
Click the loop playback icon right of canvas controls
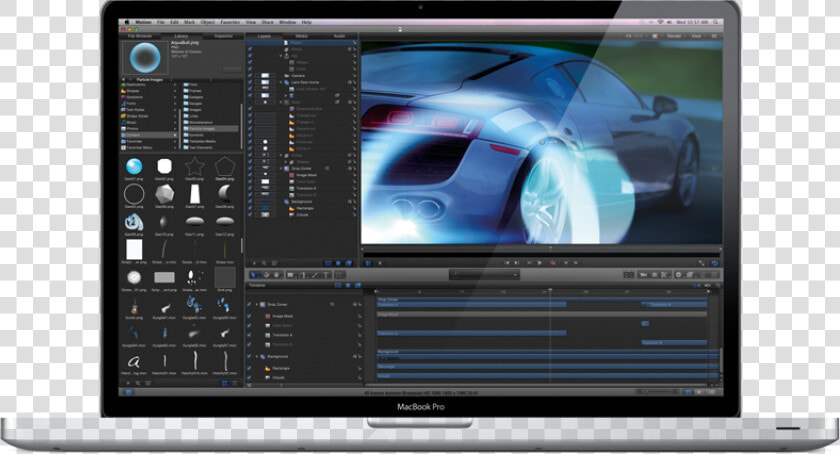point(714,263)
